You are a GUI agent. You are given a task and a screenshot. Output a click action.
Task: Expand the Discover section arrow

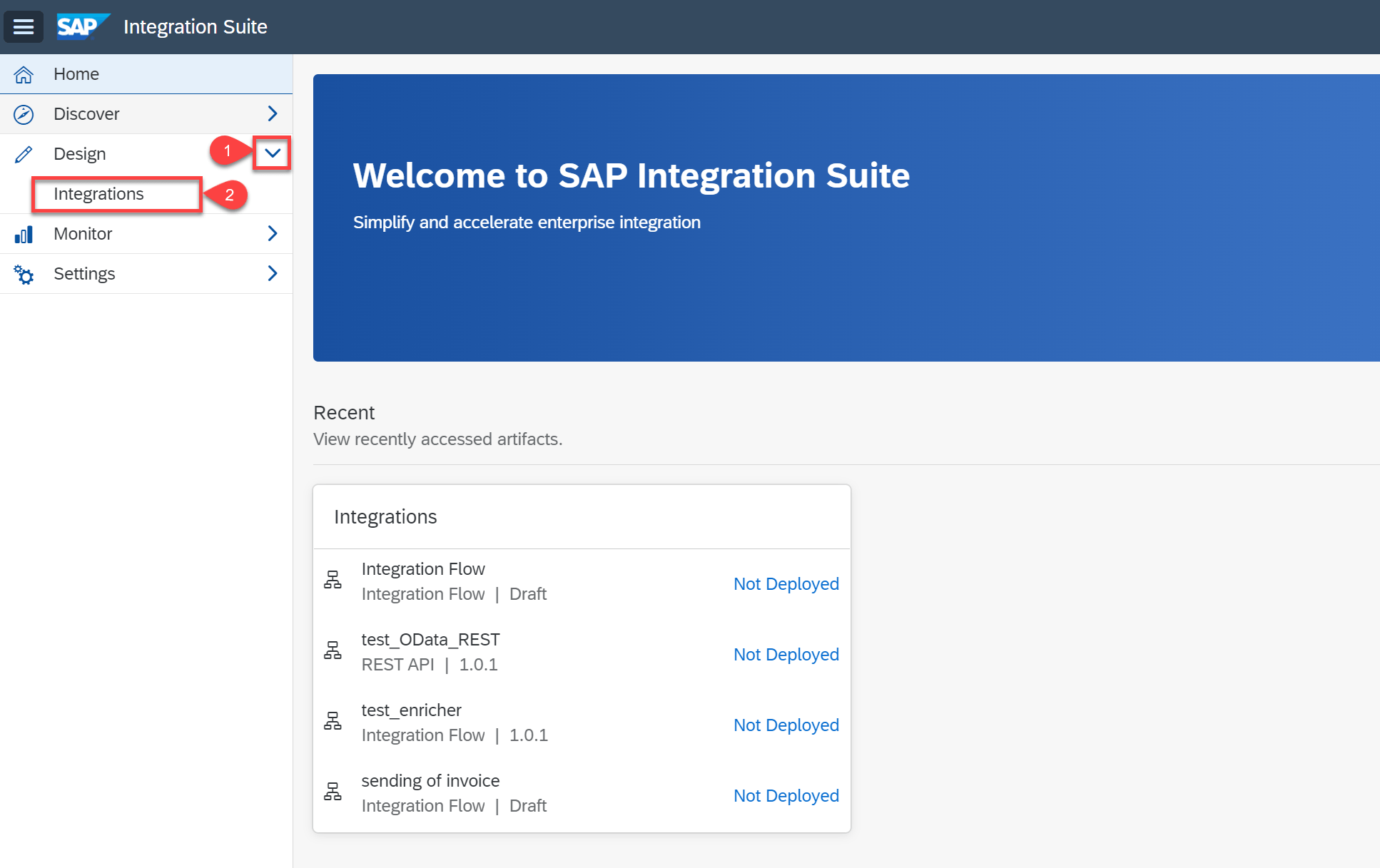[272, 113]
